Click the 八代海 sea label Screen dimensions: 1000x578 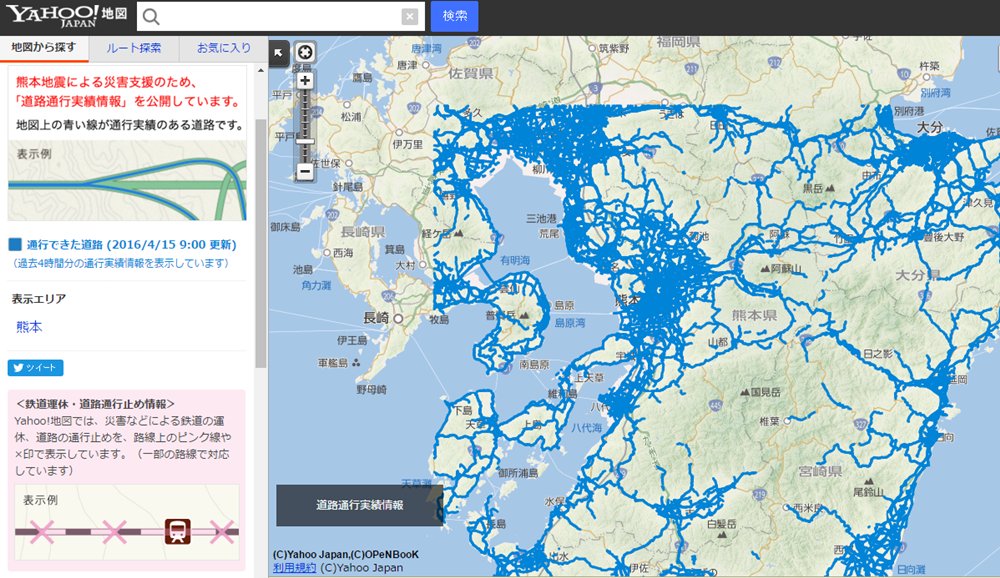point(586,428)
